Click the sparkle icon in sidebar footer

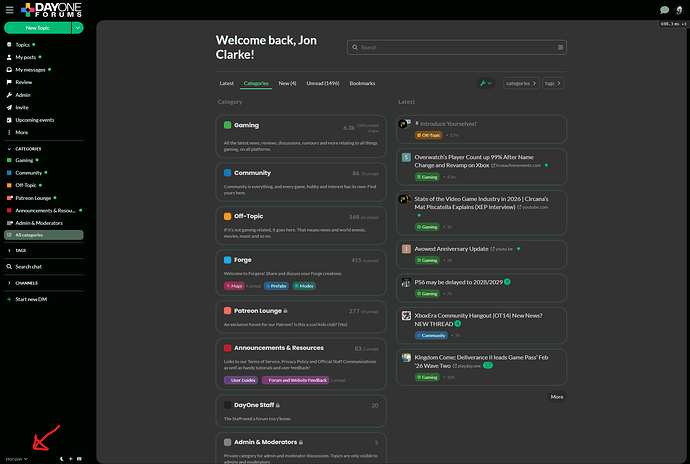coord(70,459)
